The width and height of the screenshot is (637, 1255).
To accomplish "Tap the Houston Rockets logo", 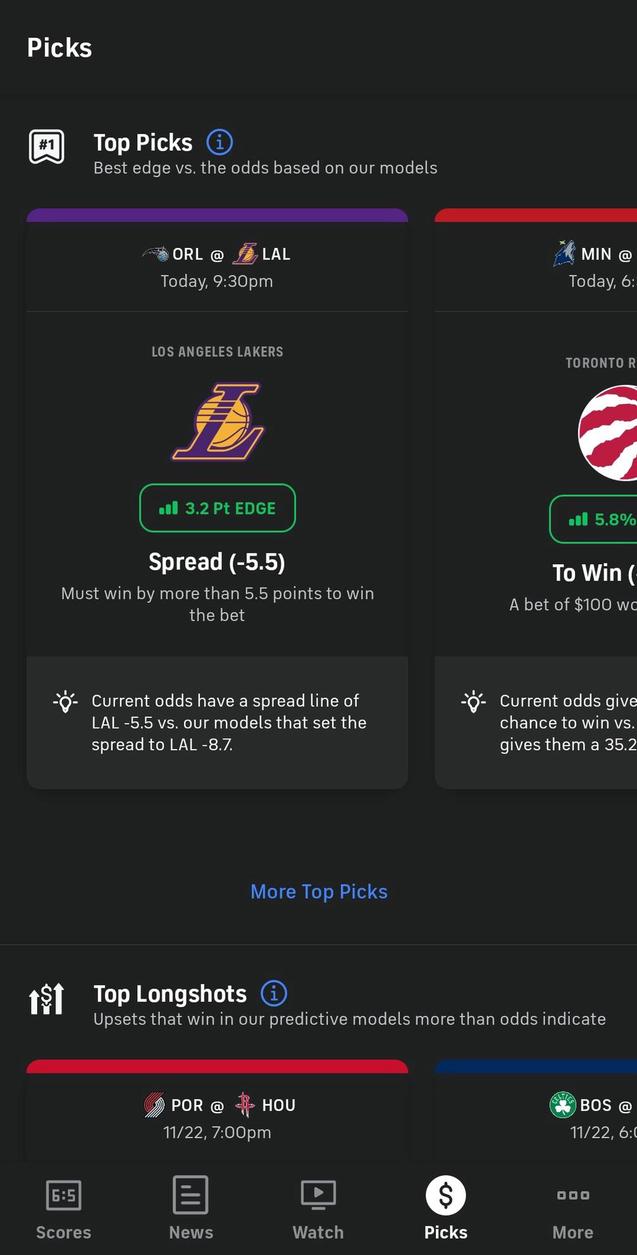I will point(245,1105).
